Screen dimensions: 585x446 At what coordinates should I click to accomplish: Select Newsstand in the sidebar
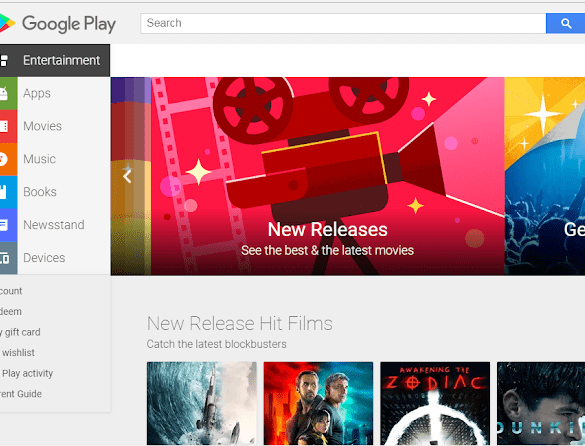click(x=54, y=225)
